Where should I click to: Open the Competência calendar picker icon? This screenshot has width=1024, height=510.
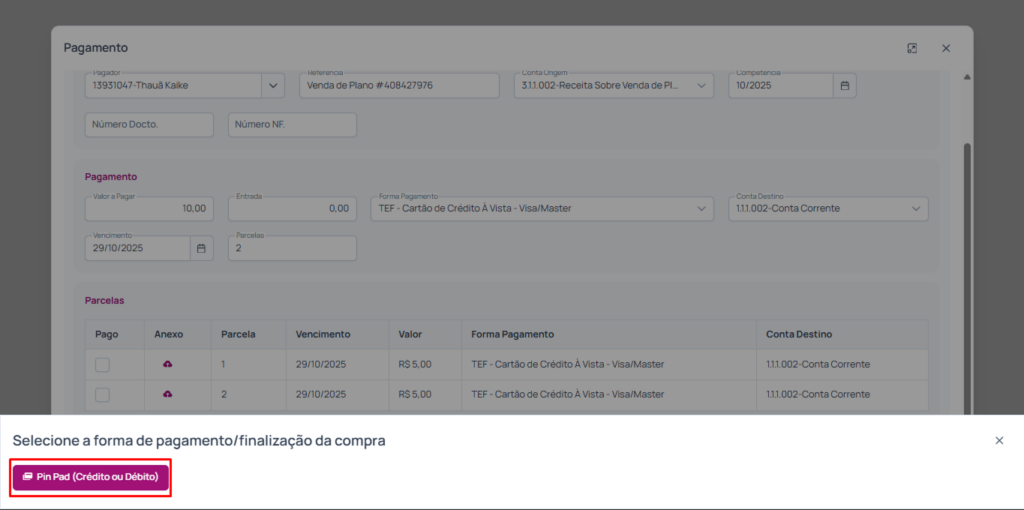click(x=844, y=86)
